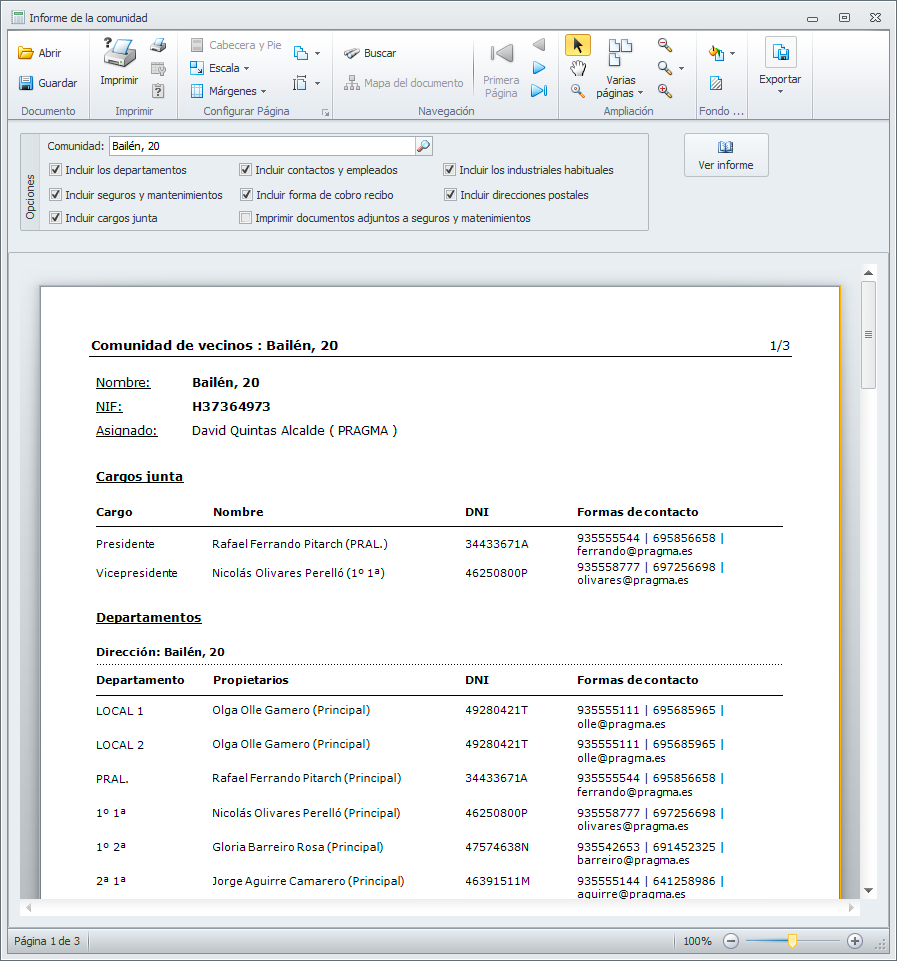Click the NIF value H37364973
This screenshot has width=897, height=961.
(x=231, y=406)
